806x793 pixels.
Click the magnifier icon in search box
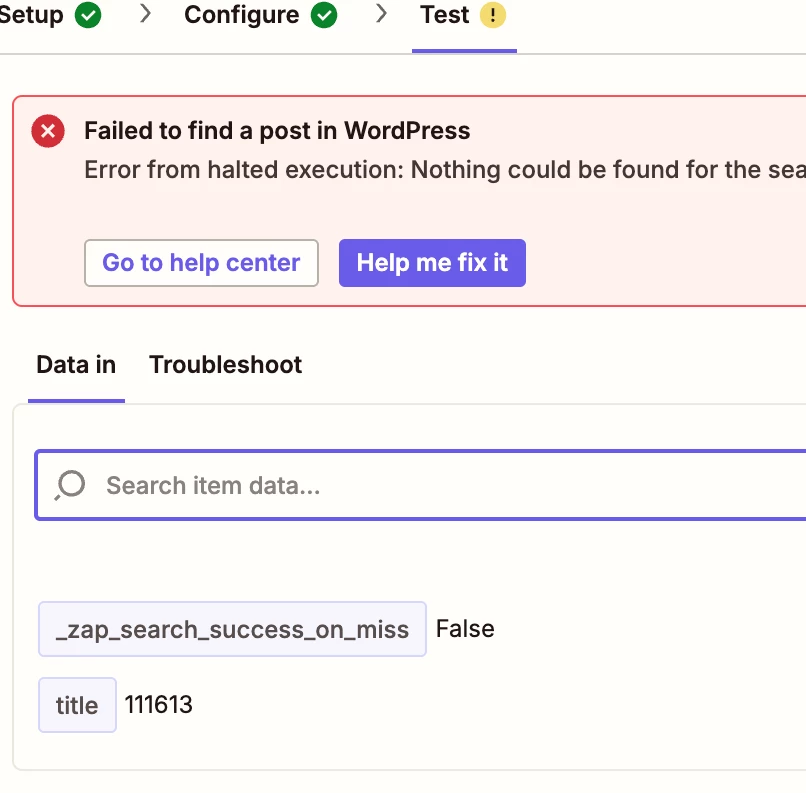(69, 485)
